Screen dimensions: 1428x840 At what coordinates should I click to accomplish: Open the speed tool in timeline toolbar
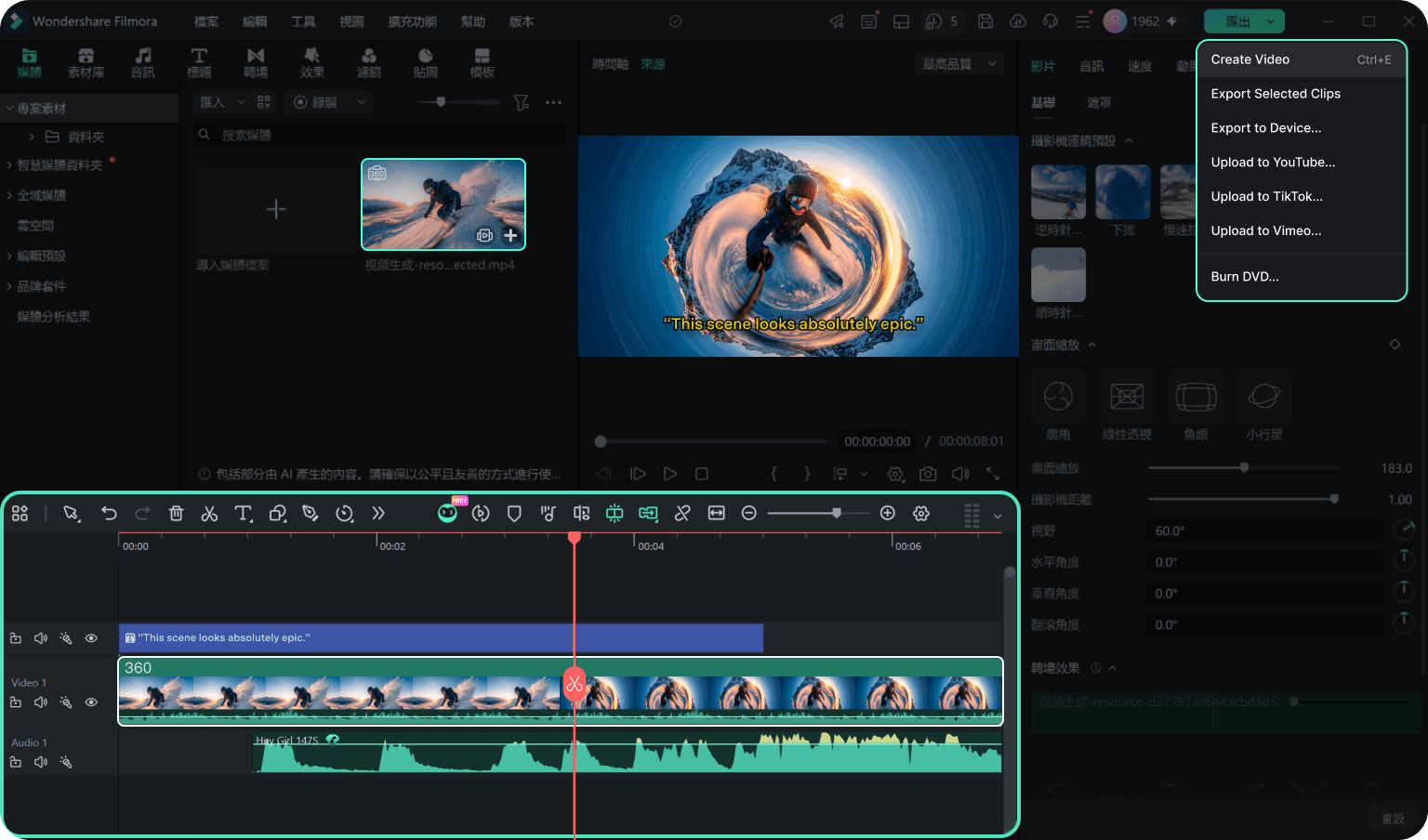tap(345, 514)
